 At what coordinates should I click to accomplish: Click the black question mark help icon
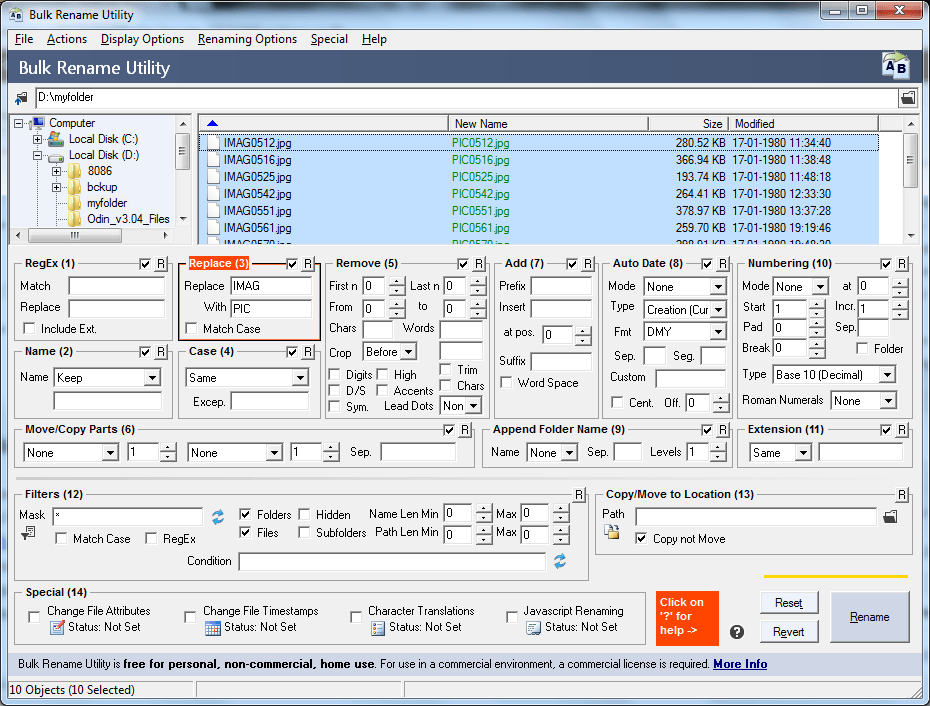(737, 632)
